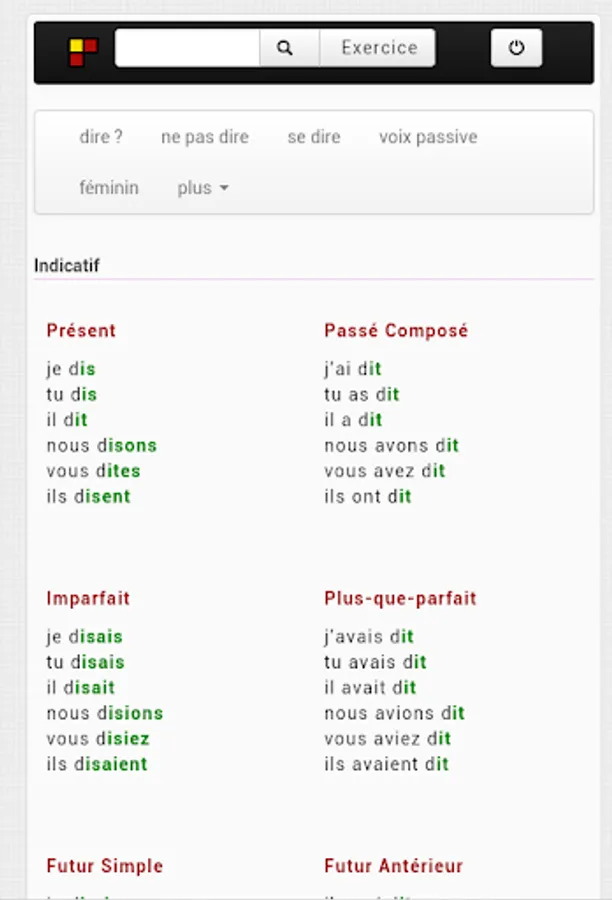612x900 pixels.
Task: Select the 'féminin' form option
Action: [x=109, y=188]
